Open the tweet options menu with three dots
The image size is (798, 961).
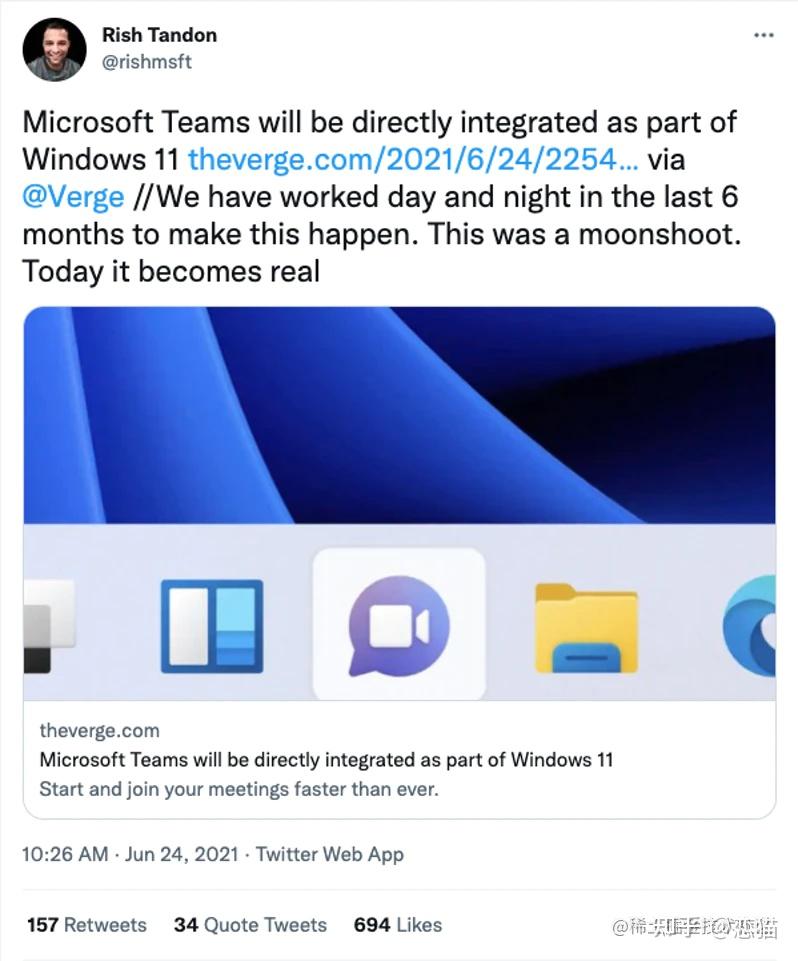click(x=761, y=33)
